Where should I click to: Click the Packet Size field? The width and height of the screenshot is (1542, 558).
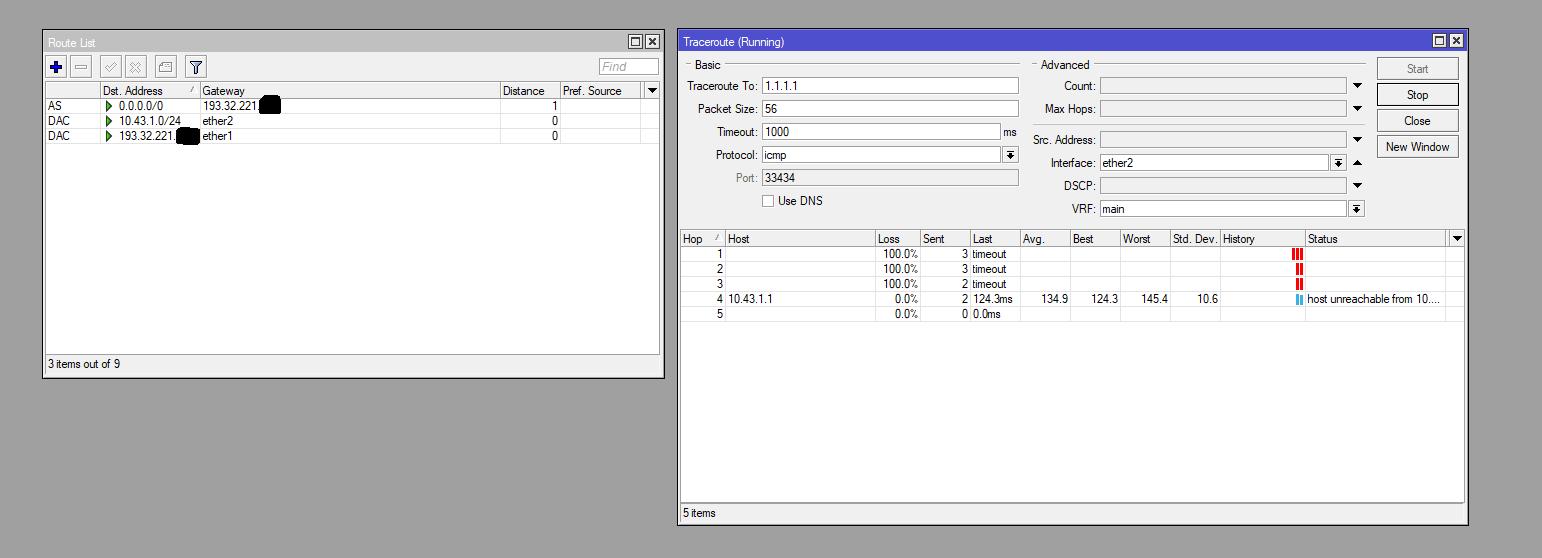tap(890, 108)
